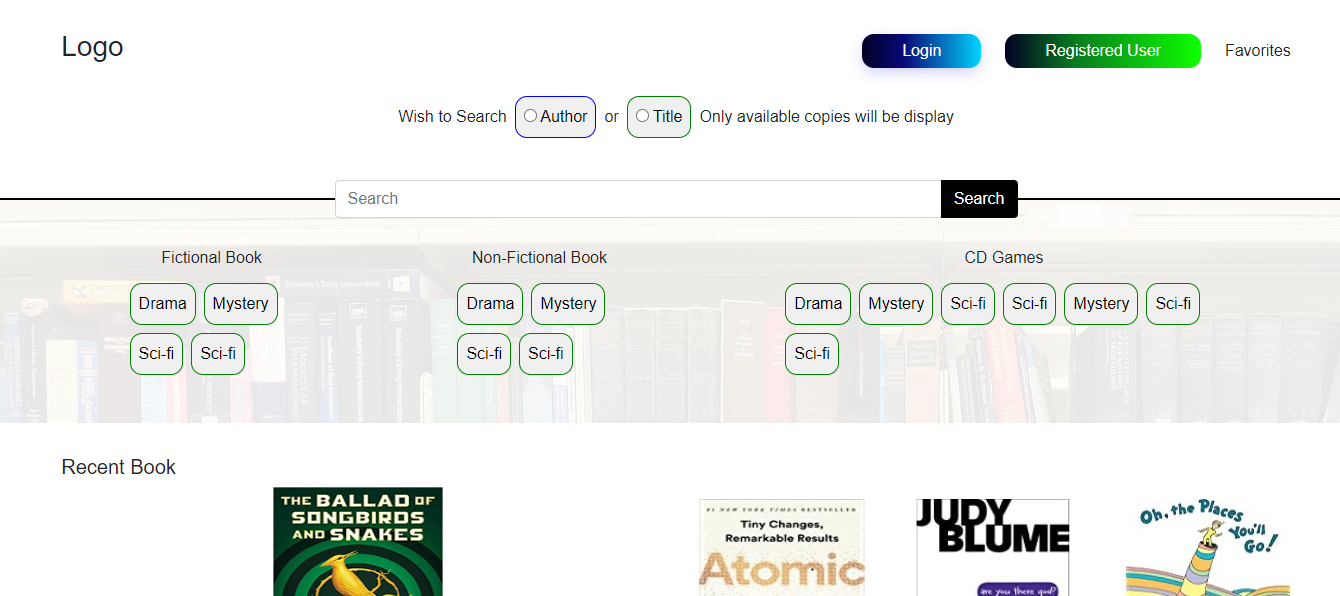Screen dimensions: 1340x596
Task: Choose Mystery under Fictional Book
Action: [x=241, y=304]
